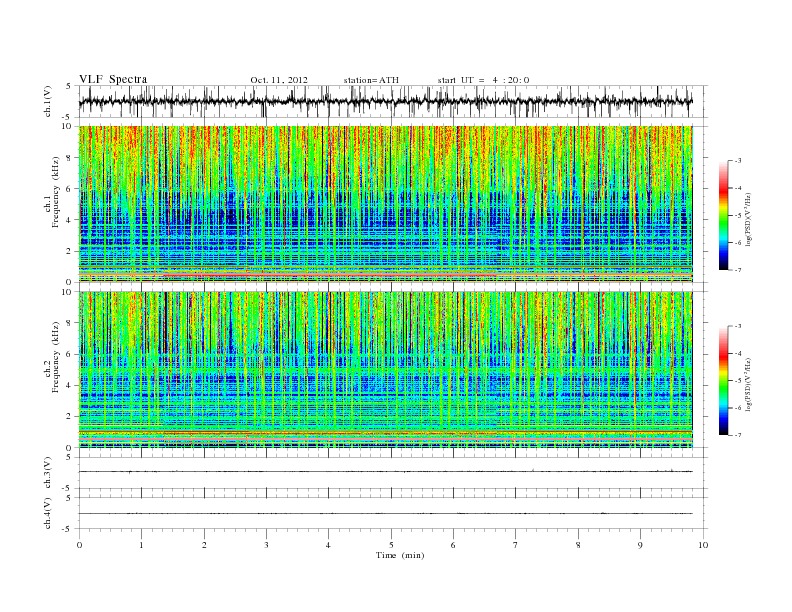Click the ch.2 spectrogram plot

click(x=385, y=370)
